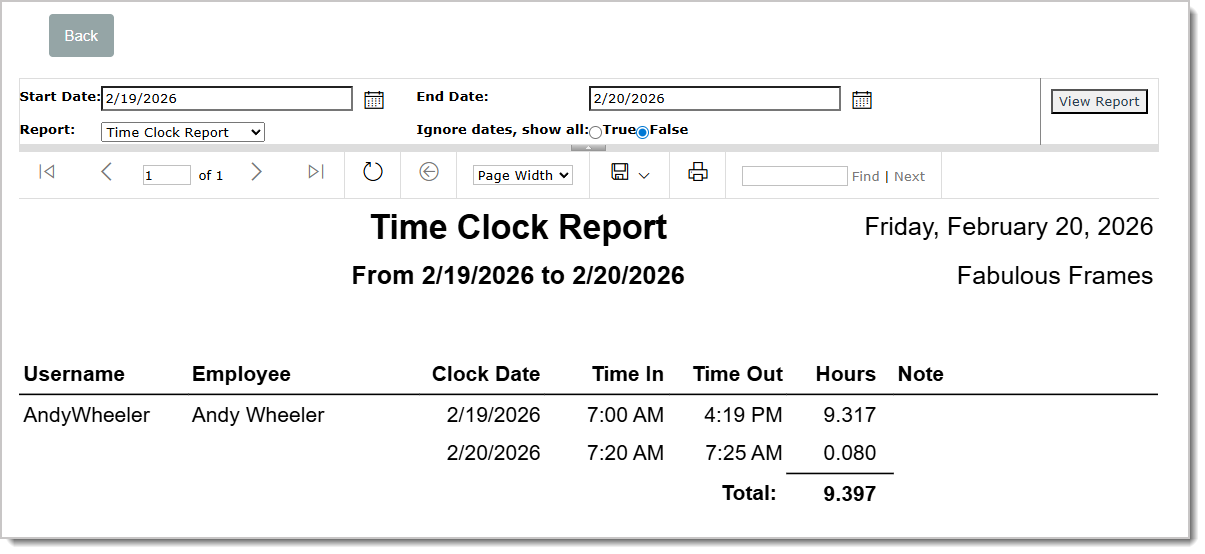Open the Page Width zoom dropdown
Screen dimensions: 1205x554
(523, 175)
